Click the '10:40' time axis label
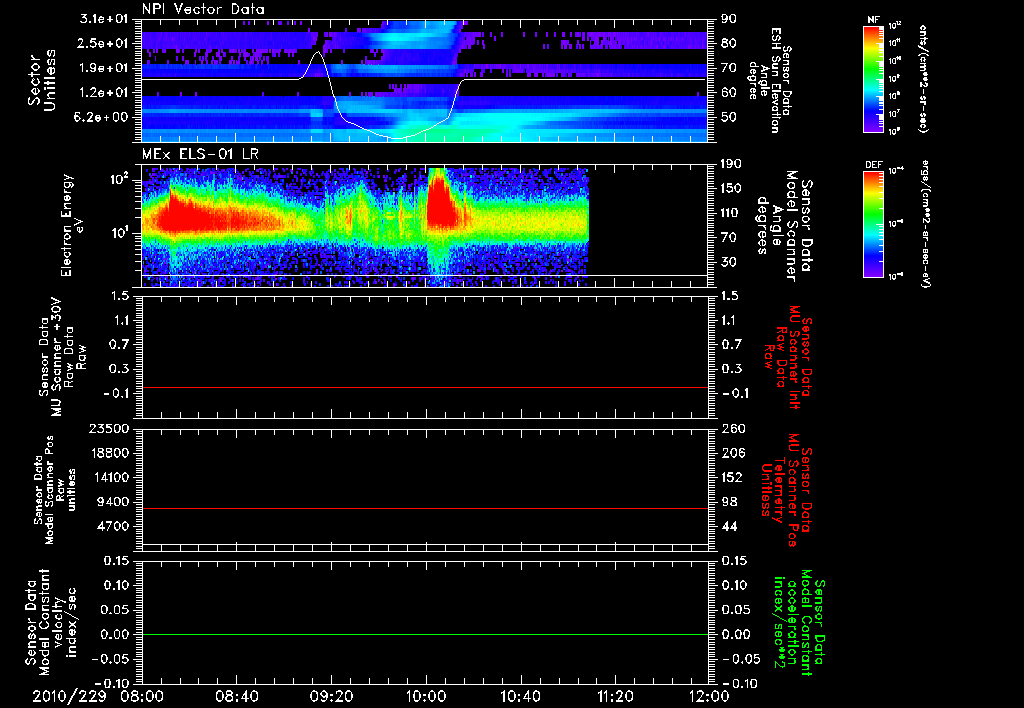 click(520, 696)
